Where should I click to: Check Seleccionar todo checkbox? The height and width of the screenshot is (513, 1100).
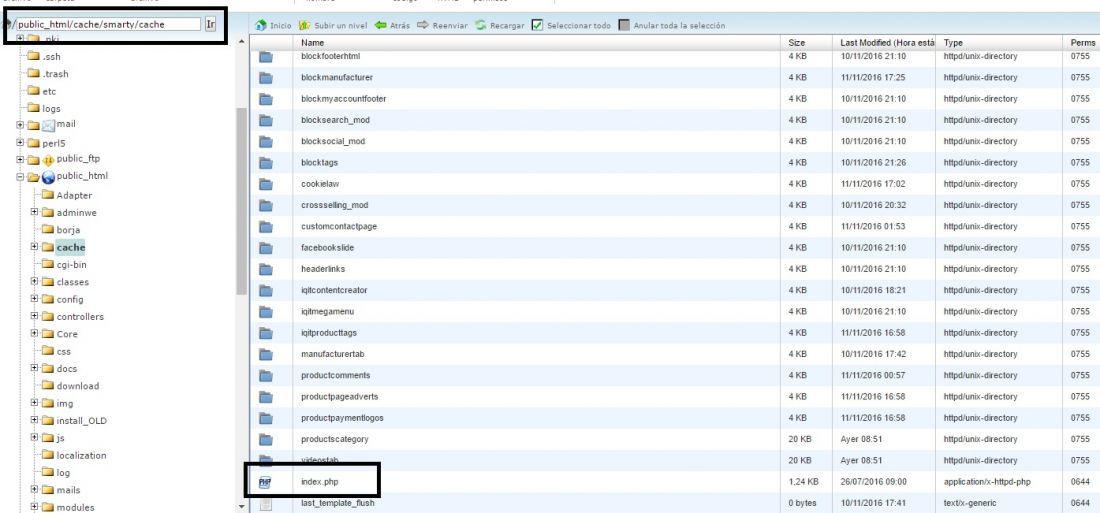(x=537, y=25)
